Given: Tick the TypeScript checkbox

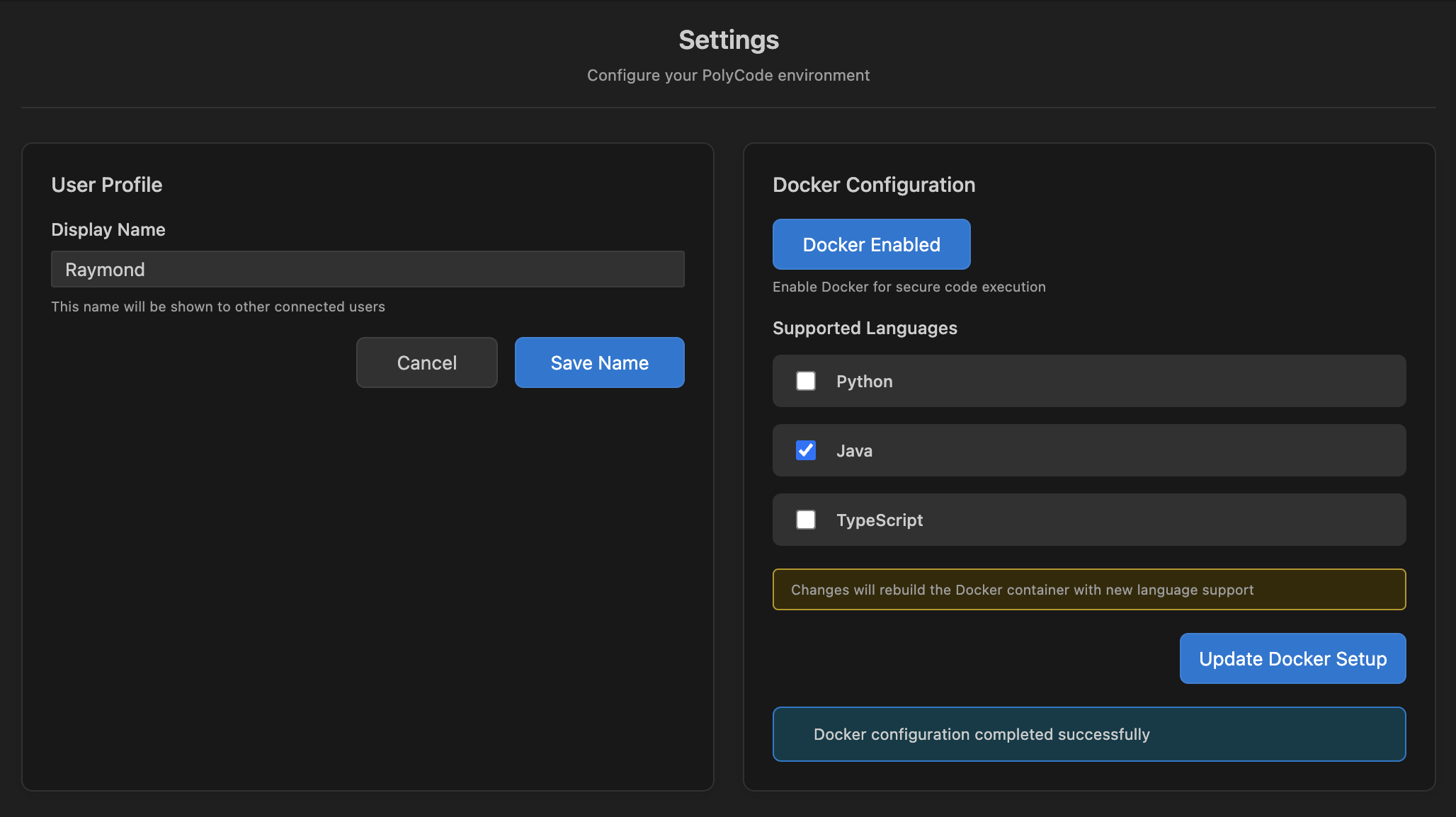Looking at the screenshot, I should 806,520.
